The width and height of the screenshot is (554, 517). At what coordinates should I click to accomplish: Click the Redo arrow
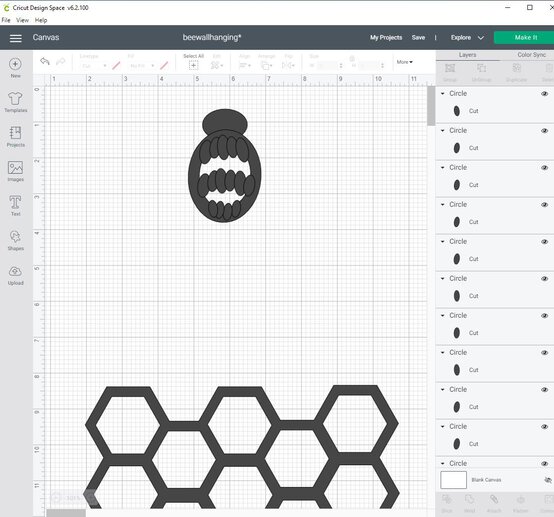60,61
